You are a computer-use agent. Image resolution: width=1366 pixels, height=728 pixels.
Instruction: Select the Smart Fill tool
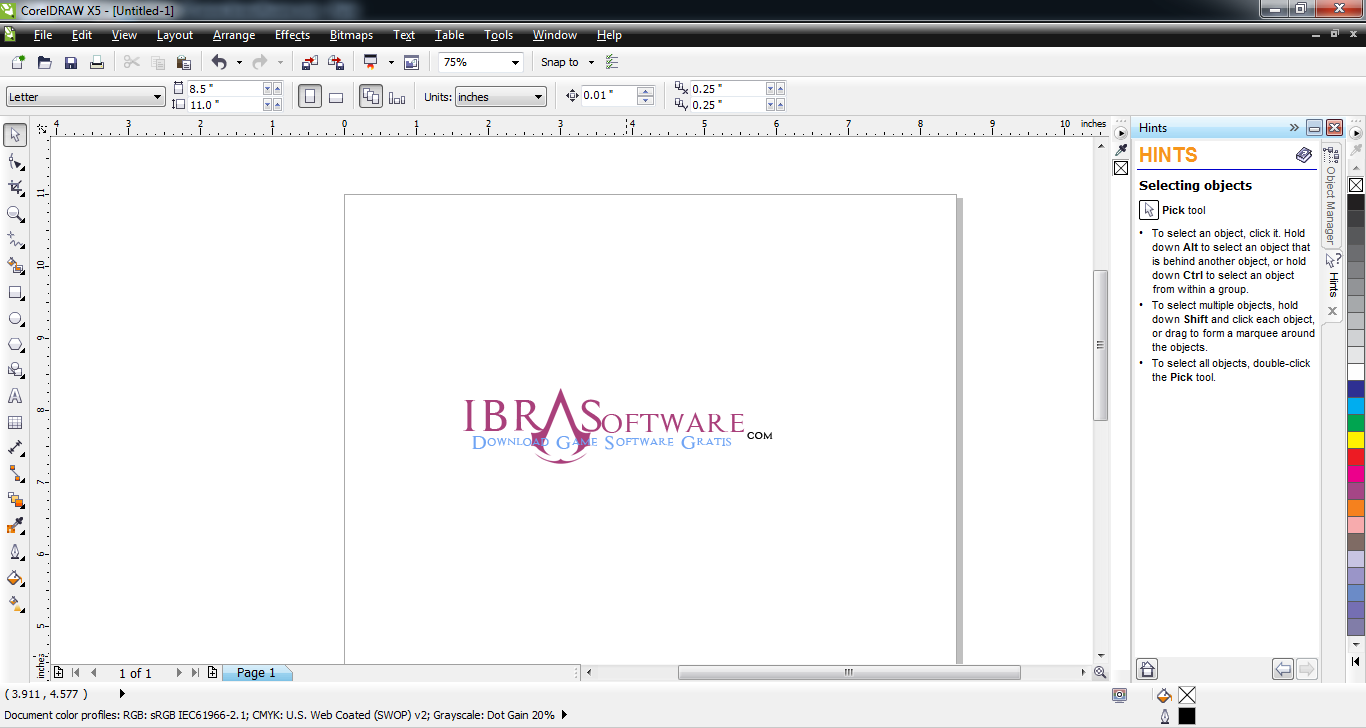[15, 265]
